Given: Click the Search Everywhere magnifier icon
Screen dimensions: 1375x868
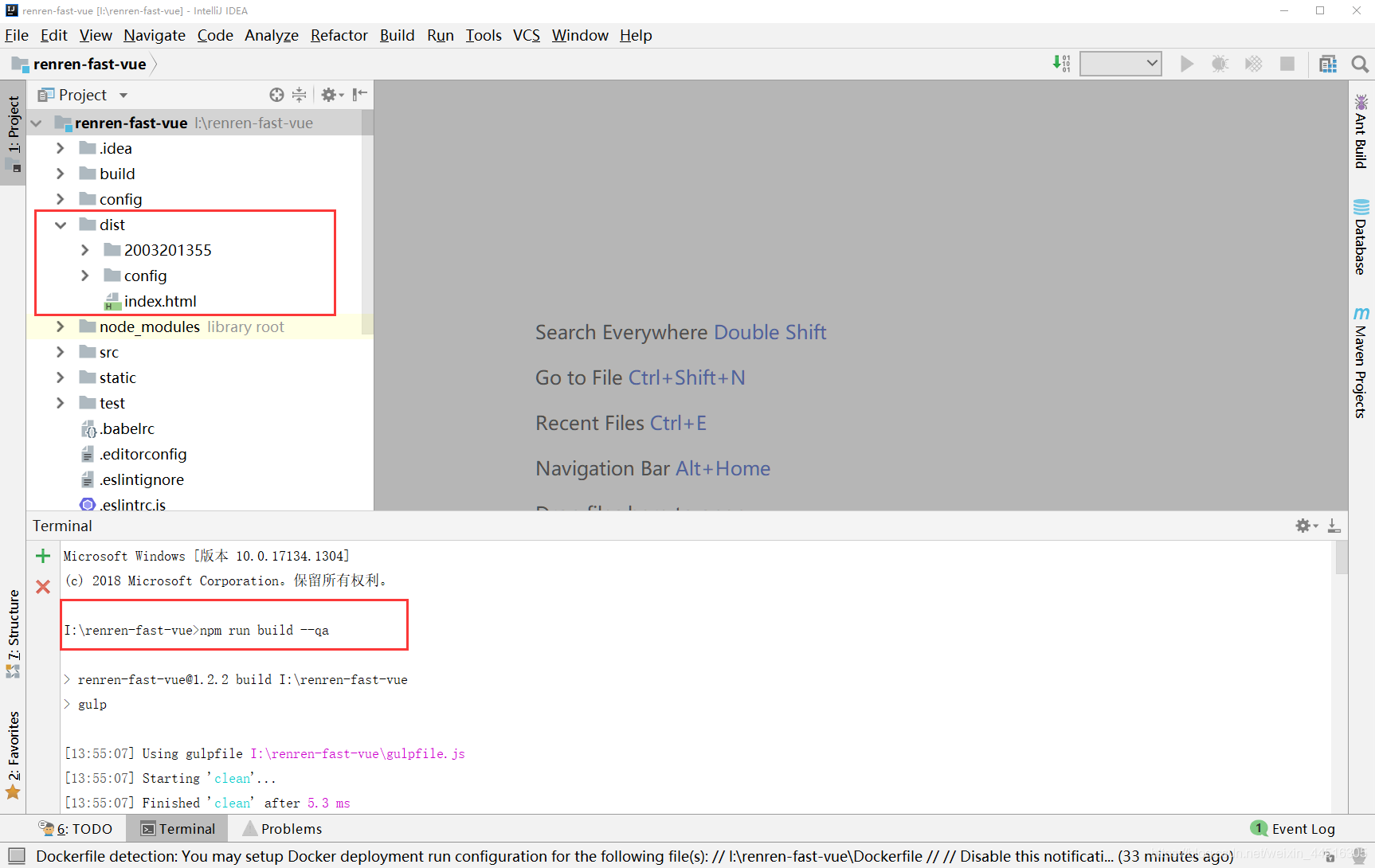Looking at the screenshot, I should pos(1360,64).
